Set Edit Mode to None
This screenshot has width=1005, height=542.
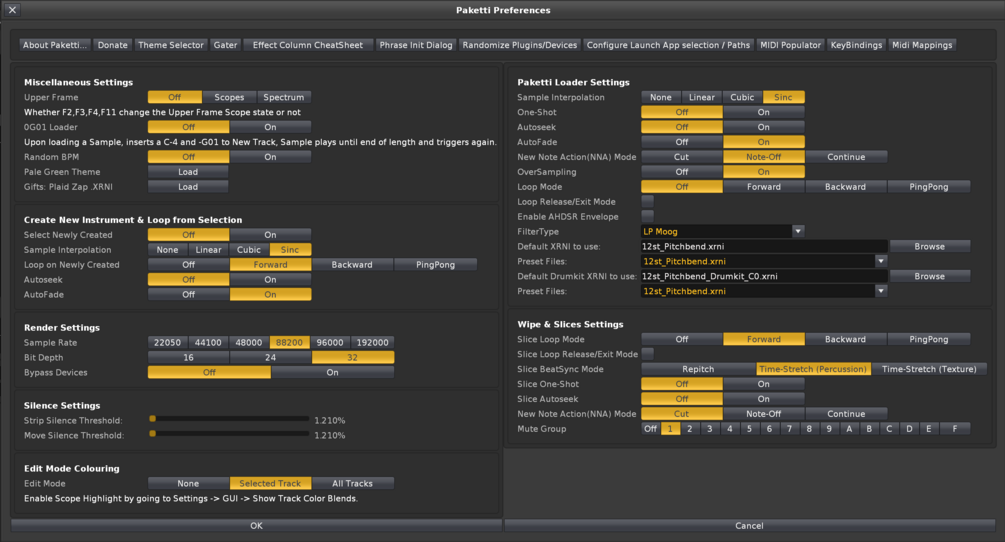pos(188,484)
